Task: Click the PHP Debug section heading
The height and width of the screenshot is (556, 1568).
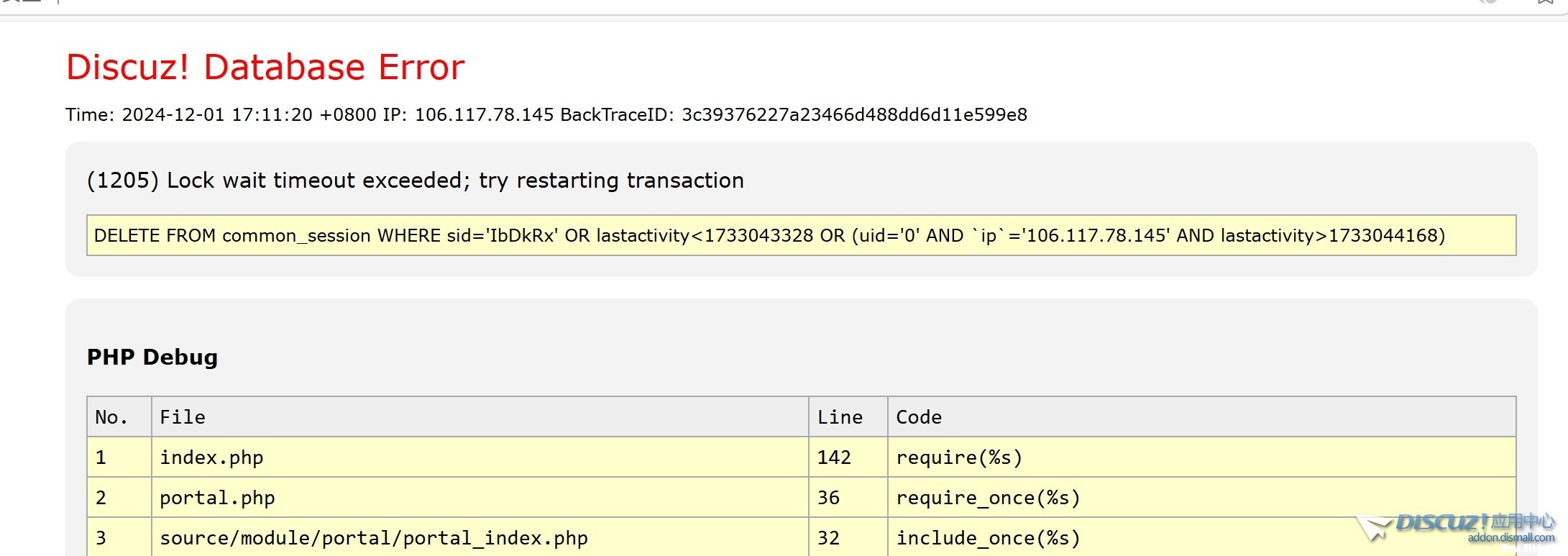Action: click(152, 357)
